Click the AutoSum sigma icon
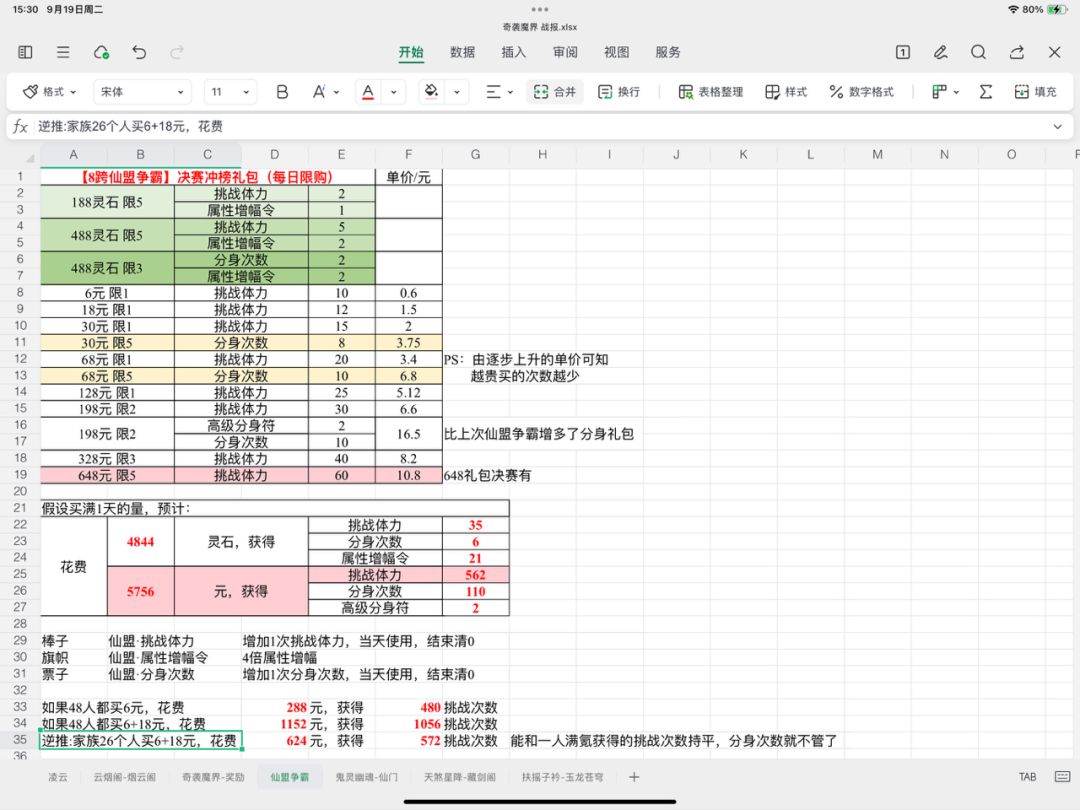Image resolution: width=1080 pixels, height=810 pixels. pos(986,92)
